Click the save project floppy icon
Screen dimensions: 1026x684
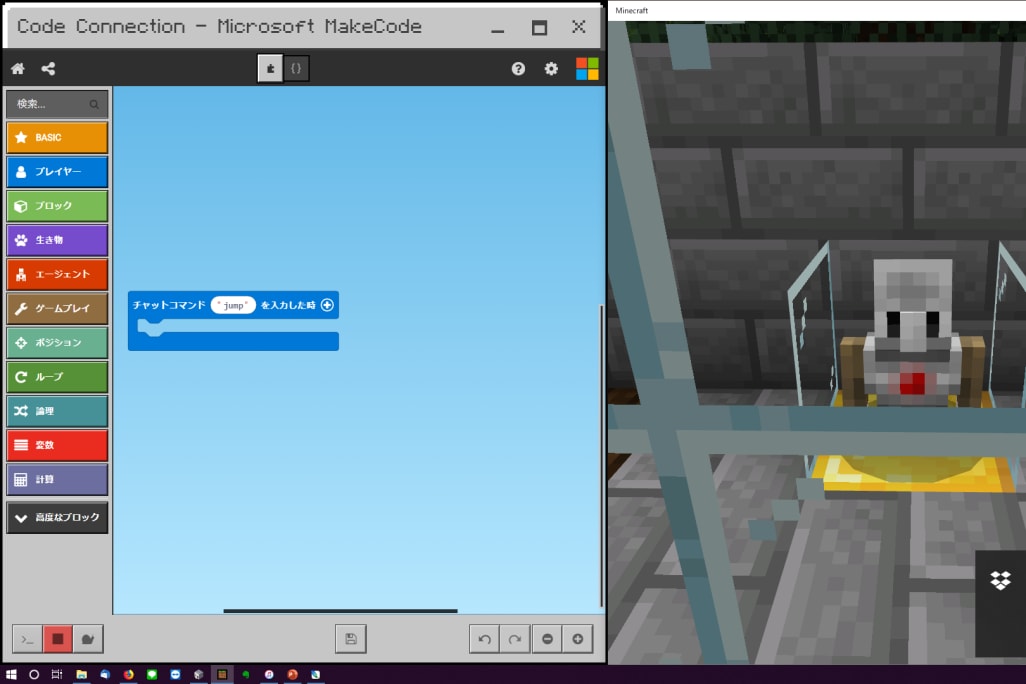coord(350,639)
